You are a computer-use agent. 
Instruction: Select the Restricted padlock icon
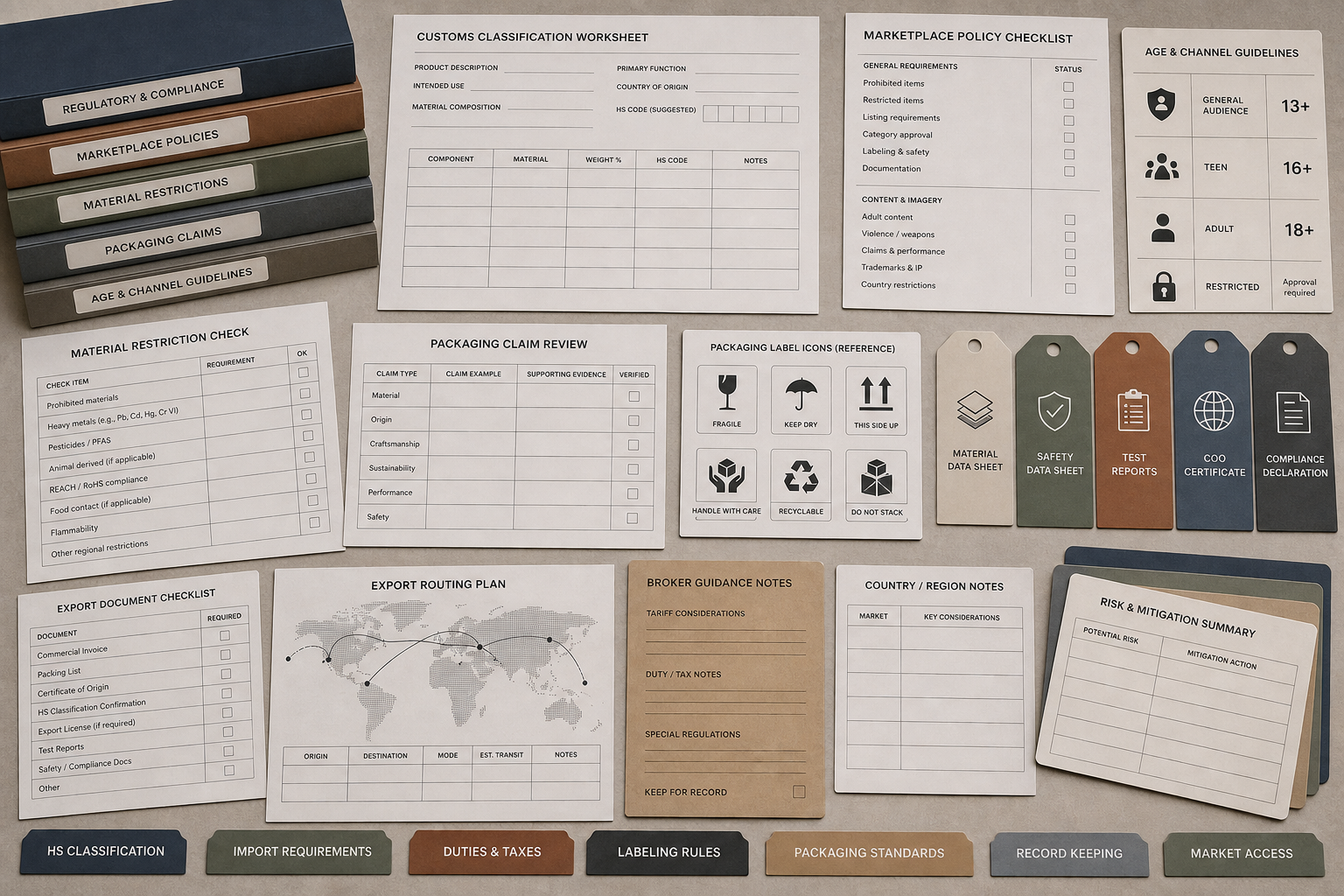click(1164, 286)
